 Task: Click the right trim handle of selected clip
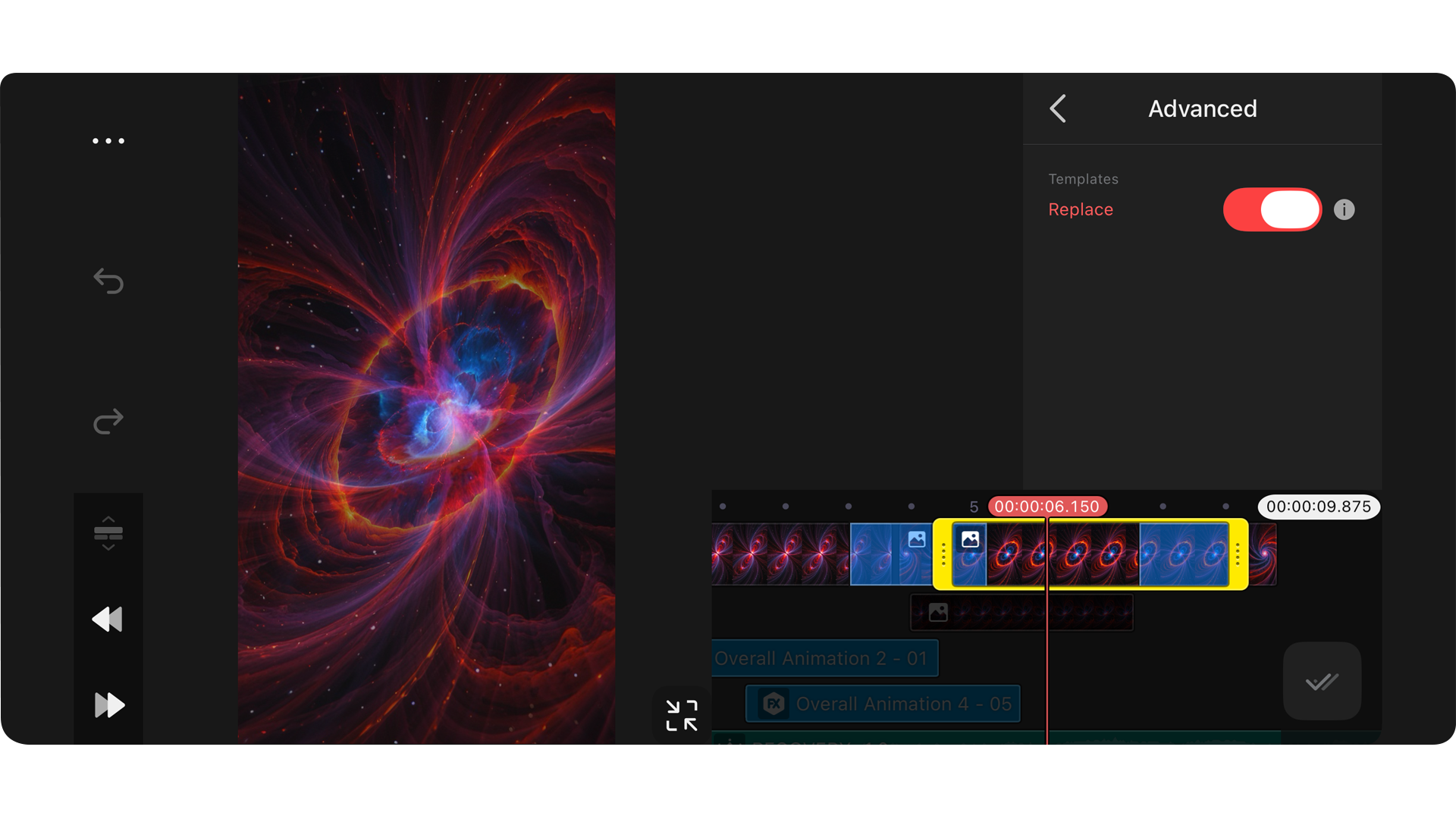coord(1238,554)
